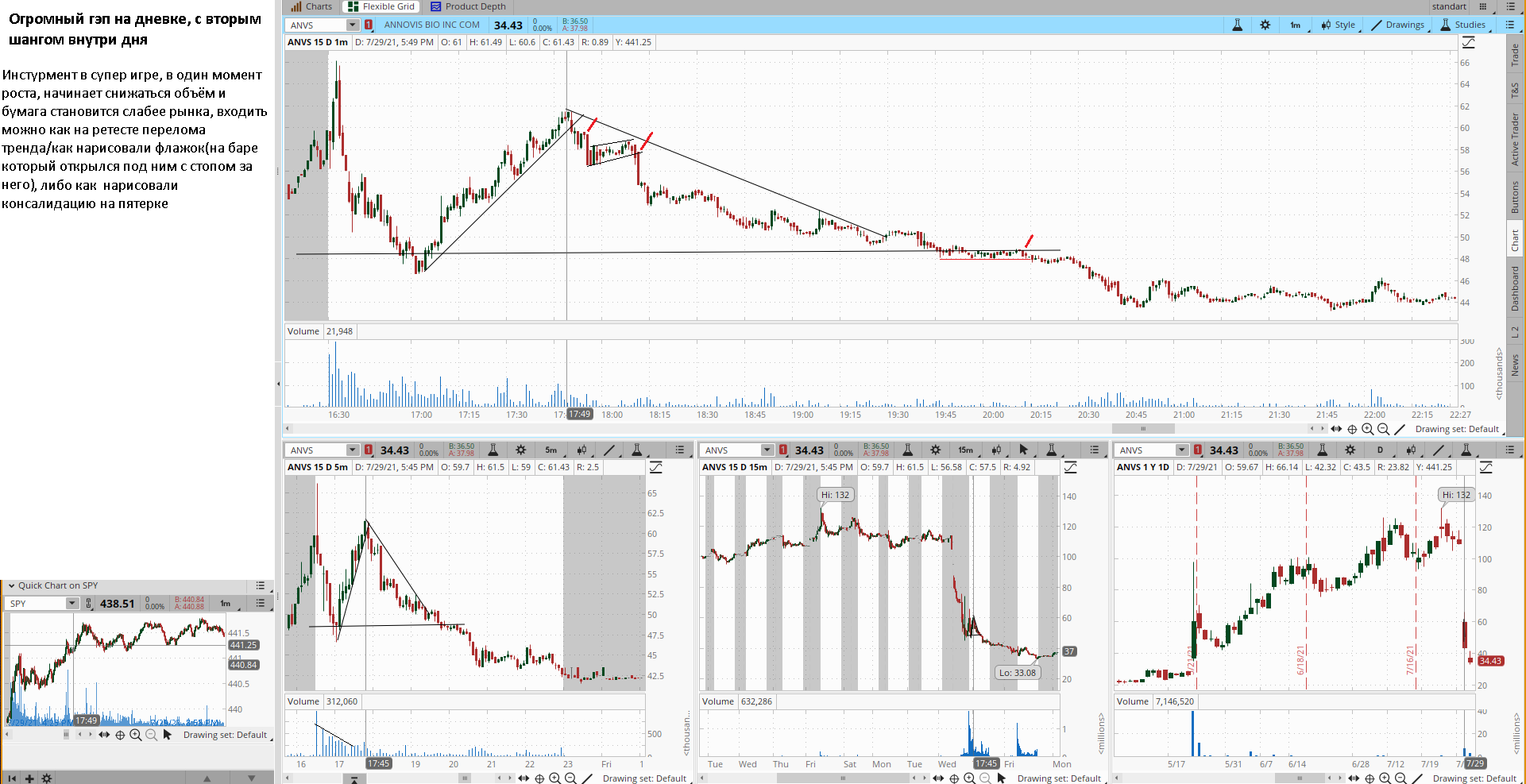Image resolution: width=1526 pixels, height=784 pixels.
Task: Click the zoom in magnifier under main chart
Action: click(x=1367, y=429)
